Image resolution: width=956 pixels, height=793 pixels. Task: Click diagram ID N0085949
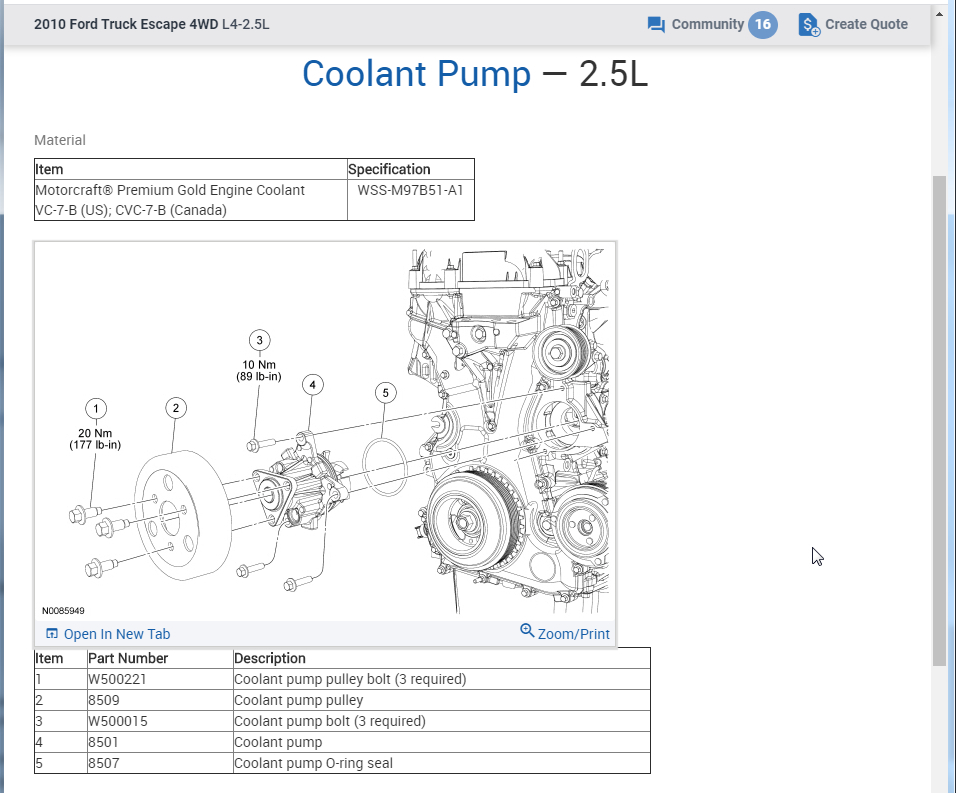(63, 611)
